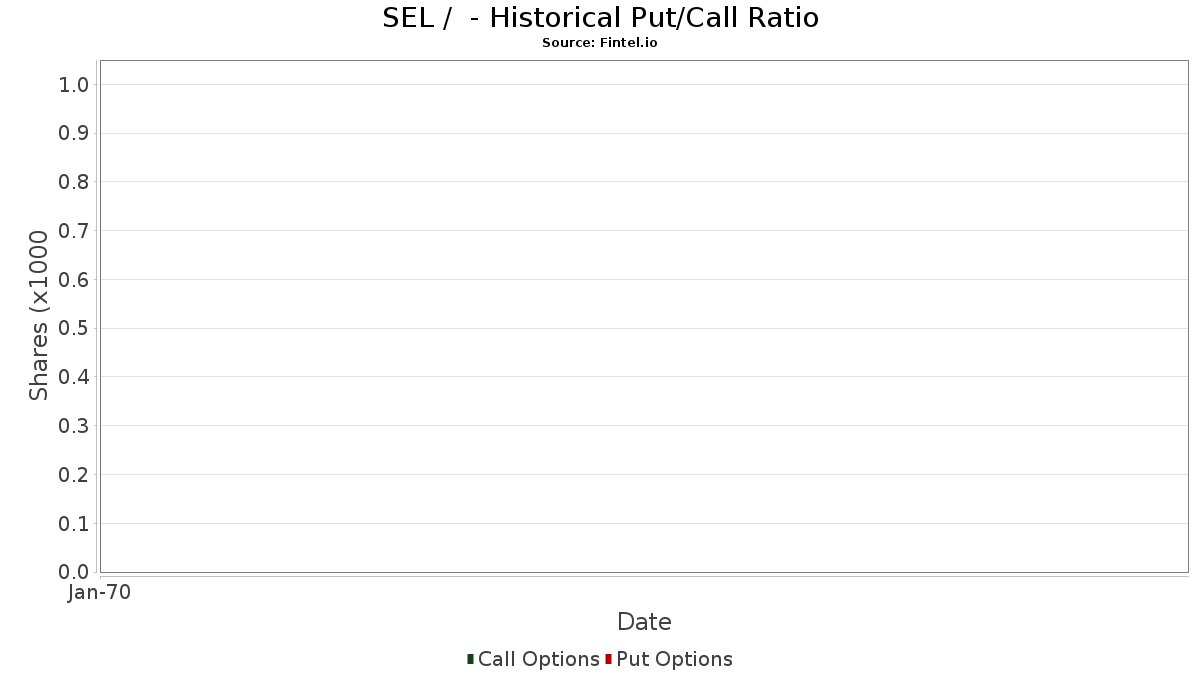Click the red Put Options legend swatch
Image resolution: width=1200 pixels, height=675 pixels.
[608, 659]
